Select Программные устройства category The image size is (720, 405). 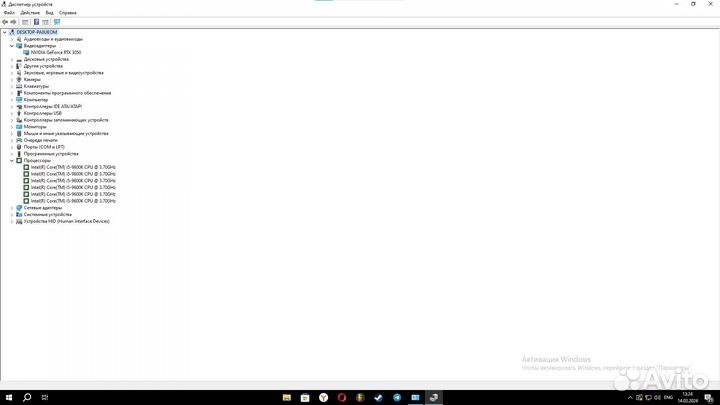[x=51, y=154]
